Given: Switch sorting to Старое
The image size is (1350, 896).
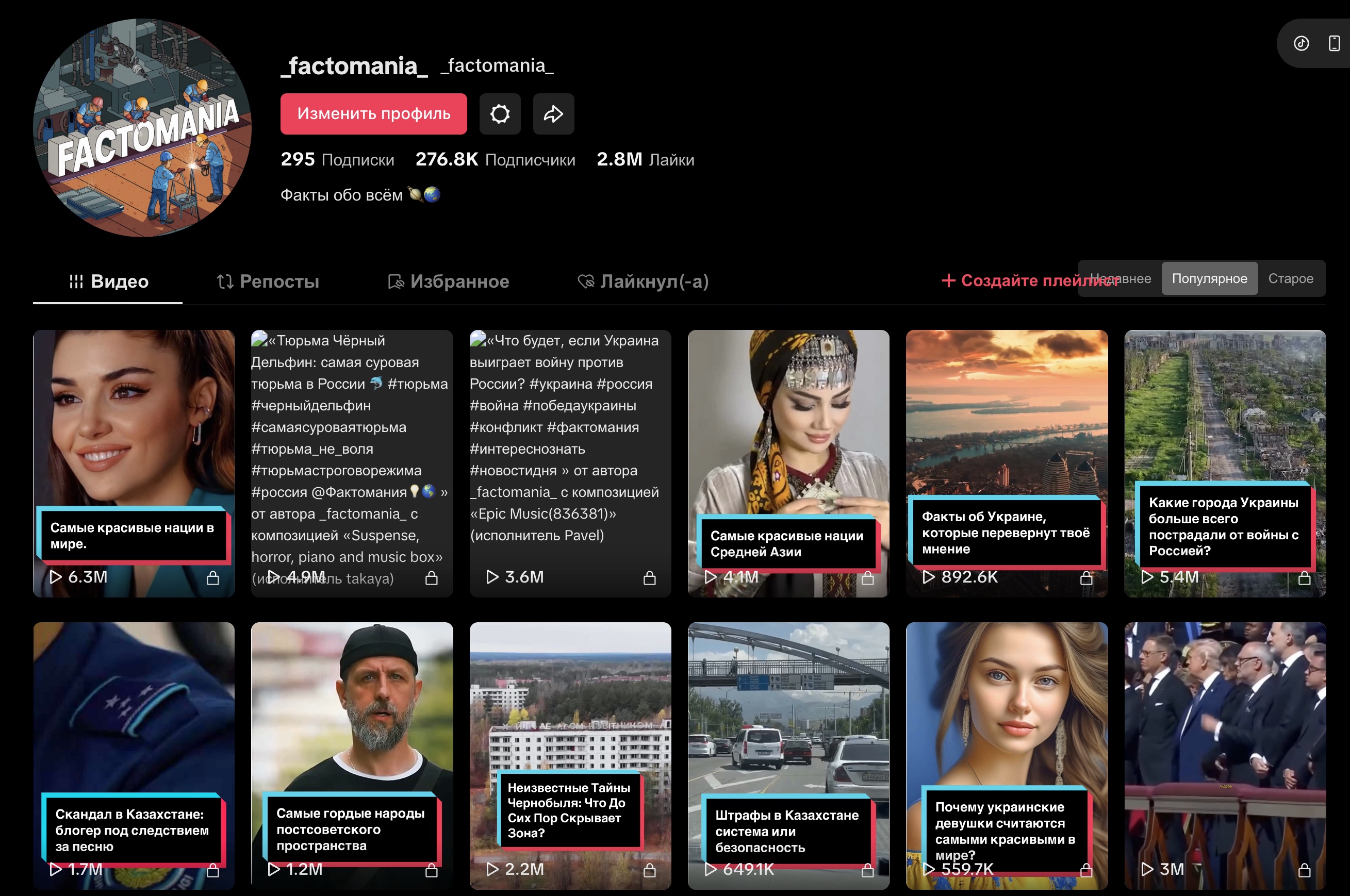Looking at the screenshot, I should (x=1290, y=278).
